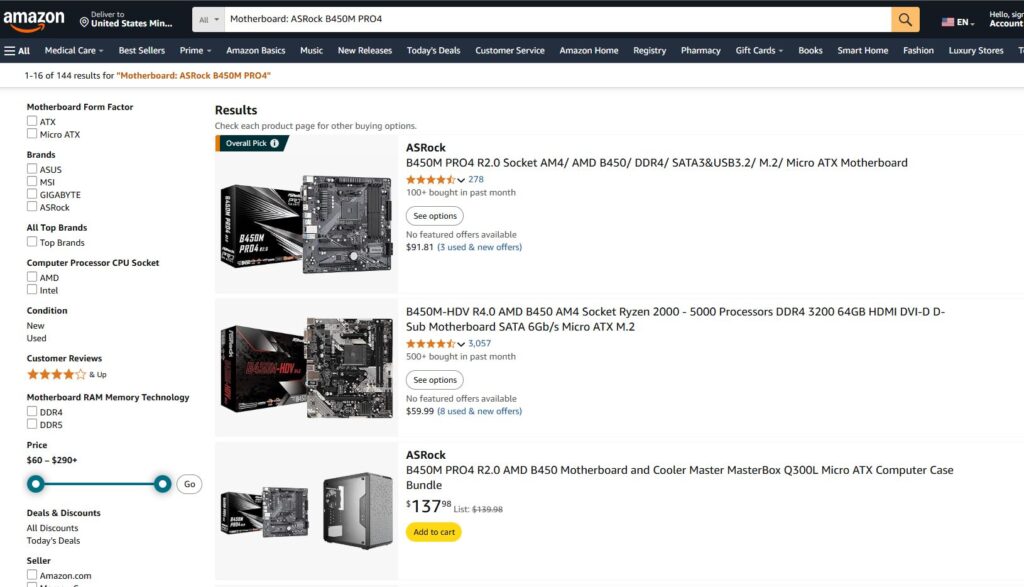Open Best Sellers in navigation bar
This screenshot has height=587, width=1024.
(x=142, y=51)
